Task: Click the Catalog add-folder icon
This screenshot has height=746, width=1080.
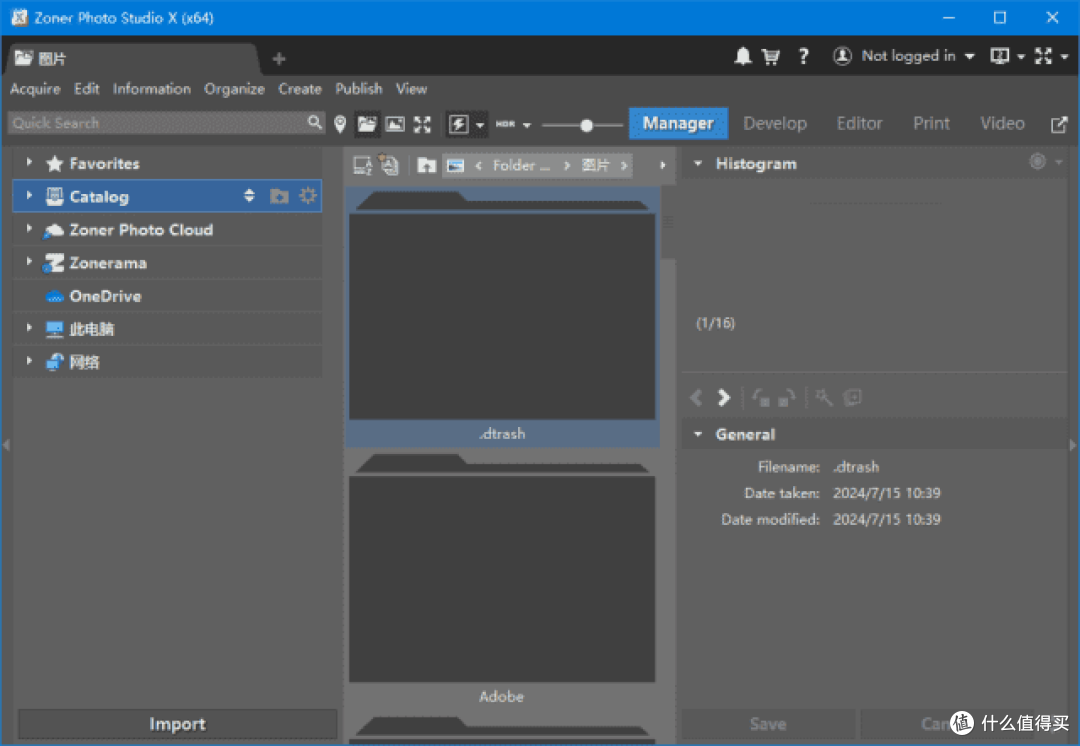Action: click(x=279, y=196)
